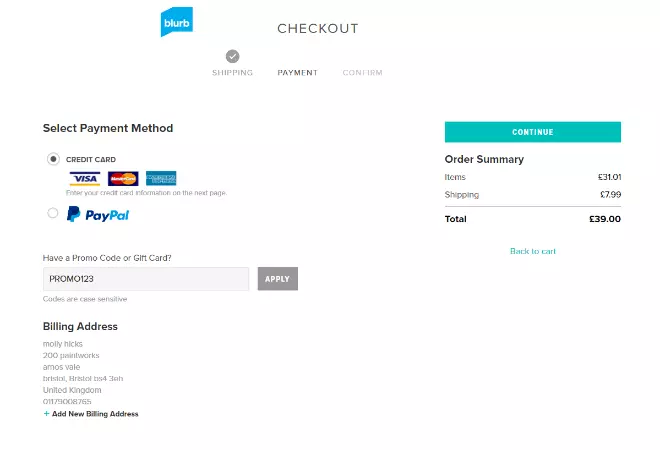Click the order Total amount £39.00
The width and height of the screenshot is (660, 450).
[x=604, y=219]
